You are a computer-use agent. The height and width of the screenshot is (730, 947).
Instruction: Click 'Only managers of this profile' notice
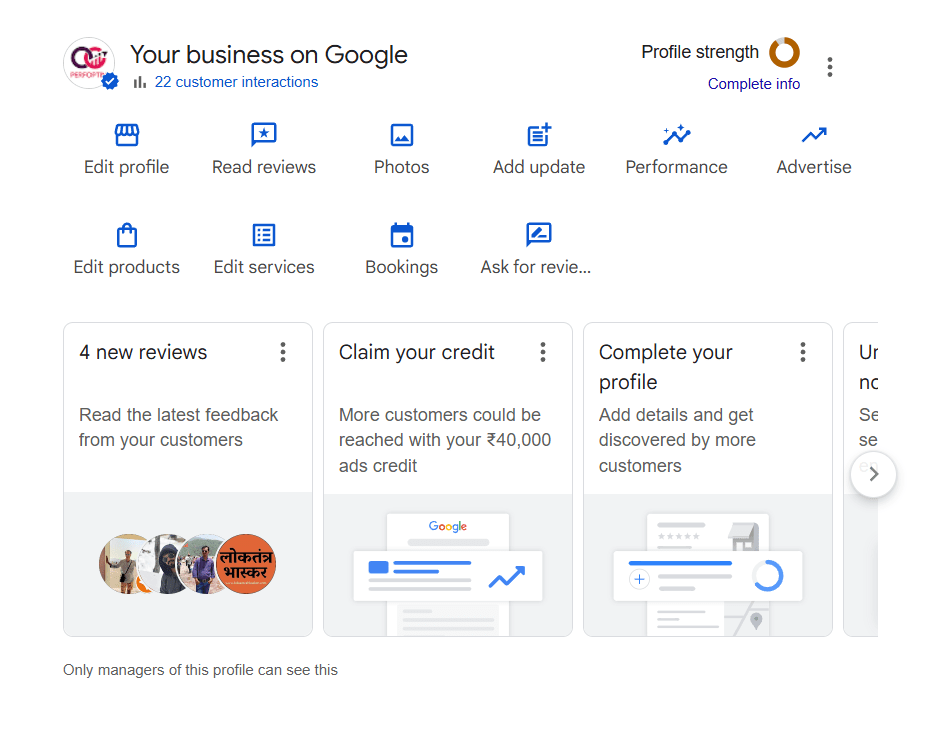[201, 670]
